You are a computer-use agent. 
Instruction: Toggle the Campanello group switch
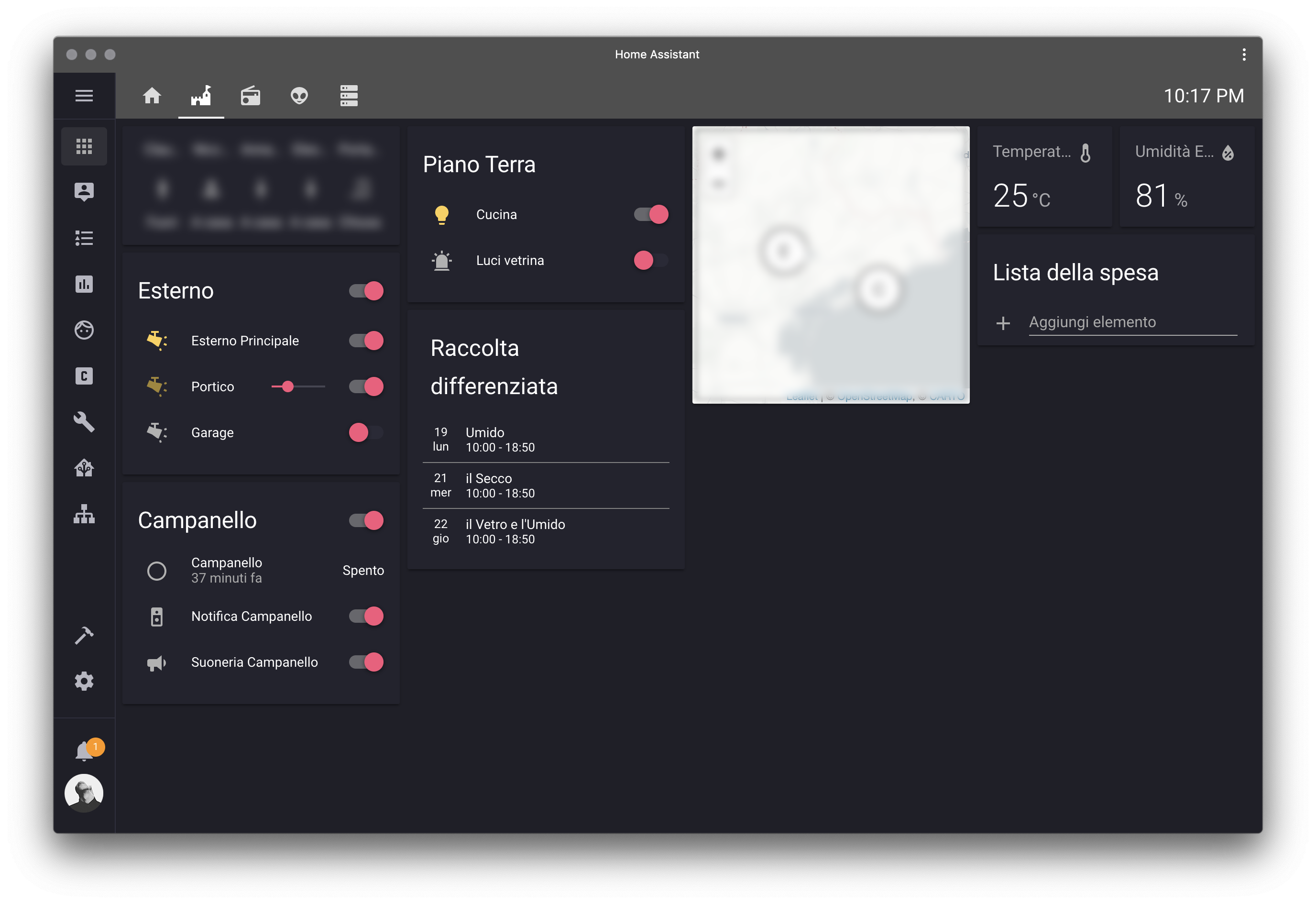click(366, 520)
